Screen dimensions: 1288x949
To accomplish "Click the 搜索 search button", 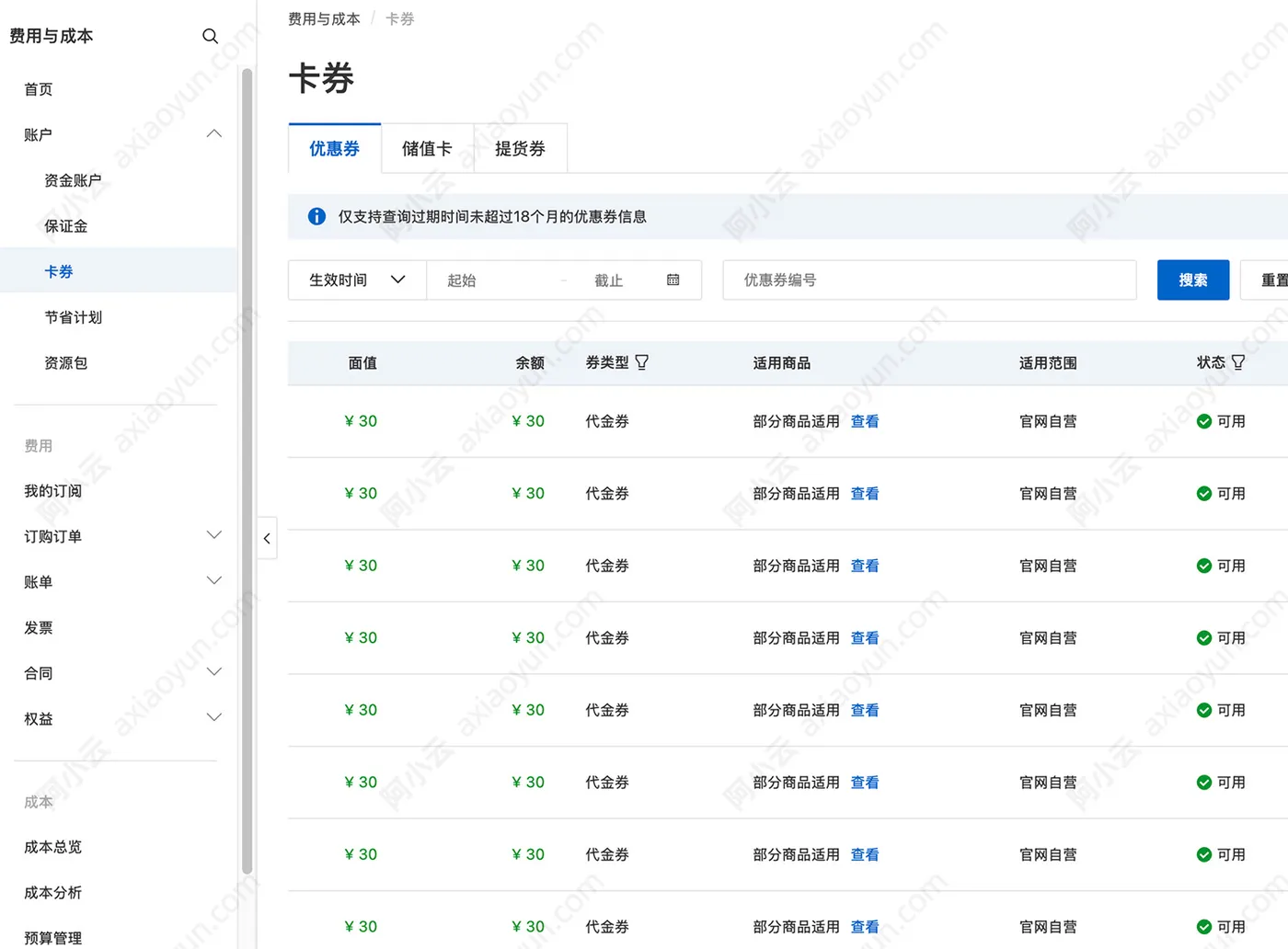I will [1193, 280].
